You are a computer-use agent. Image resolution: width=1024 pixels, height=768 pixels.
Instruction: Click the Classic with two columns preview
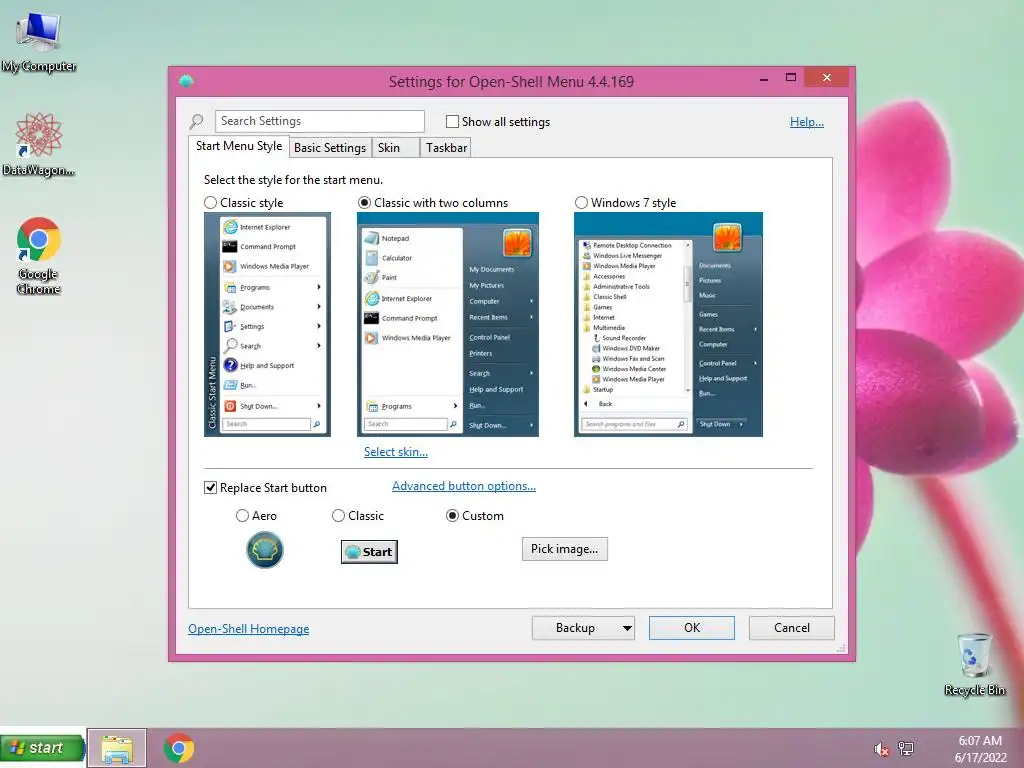click(x=448, y=325)
